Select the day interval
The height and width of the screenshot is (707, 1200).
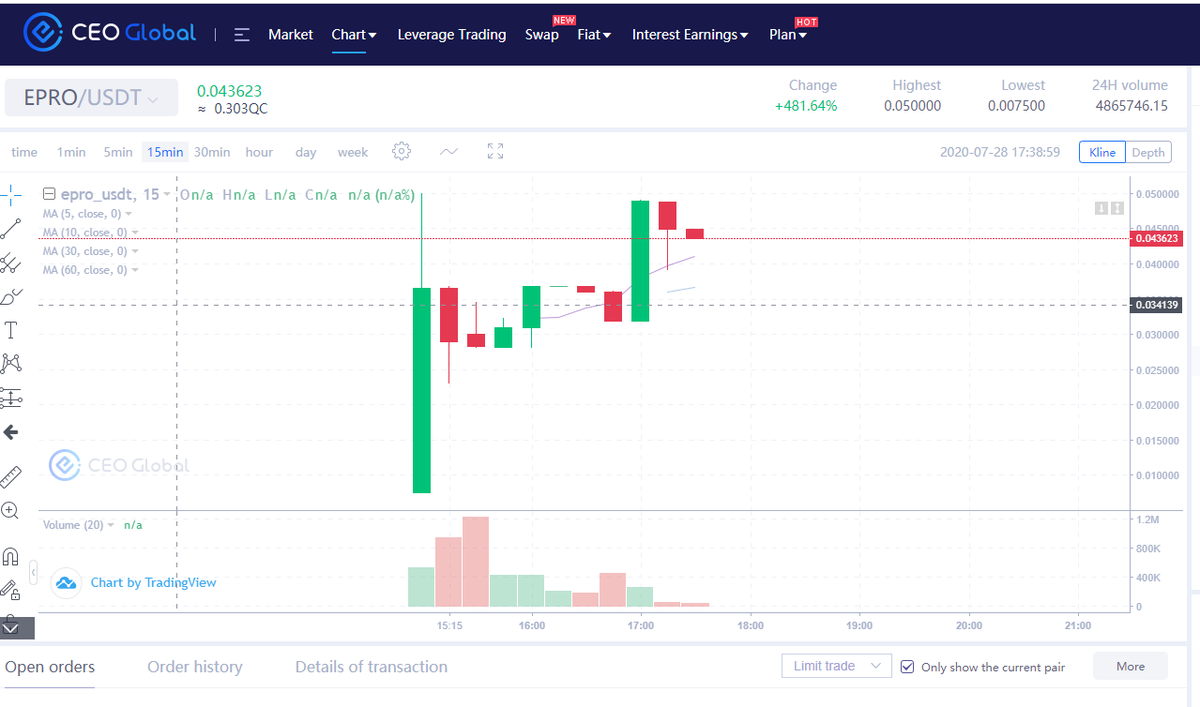click(306, 152)
